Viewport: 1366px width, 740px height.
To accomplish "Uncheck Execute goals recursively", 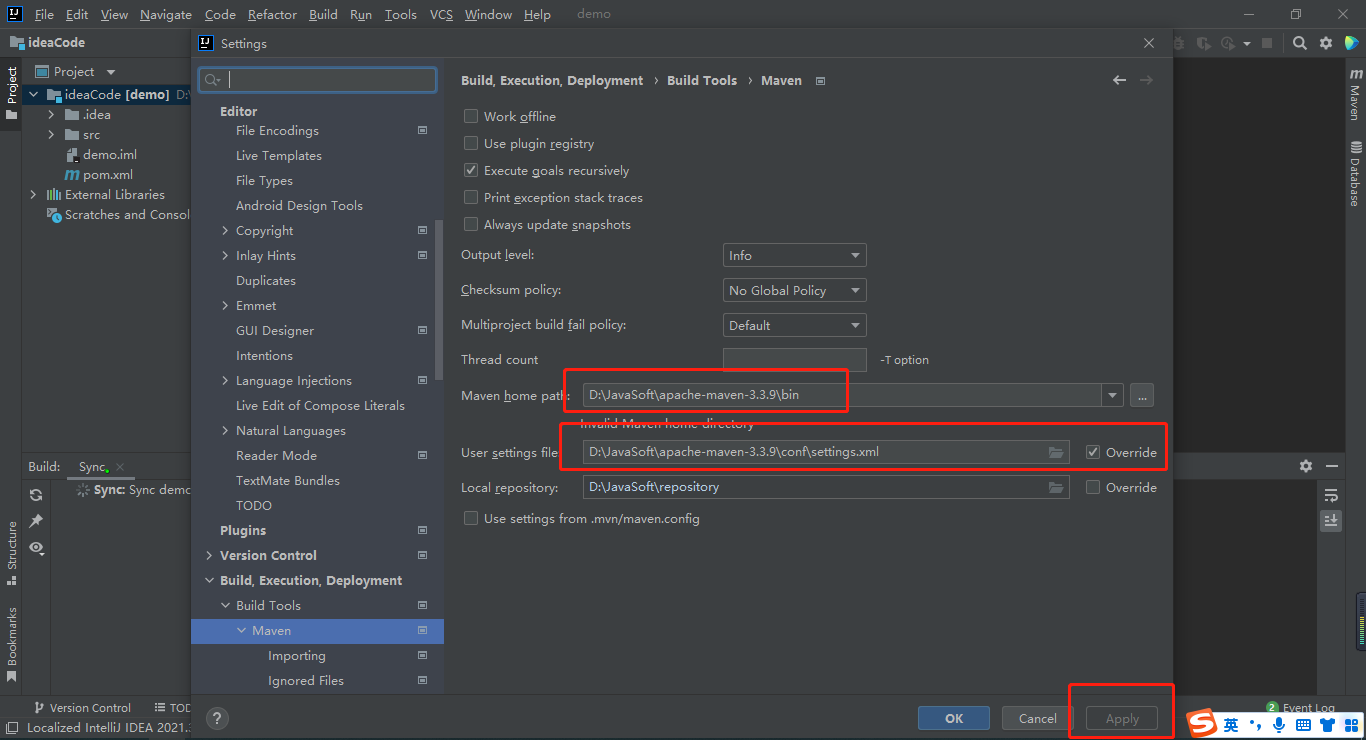I will [x=471, y=170].
